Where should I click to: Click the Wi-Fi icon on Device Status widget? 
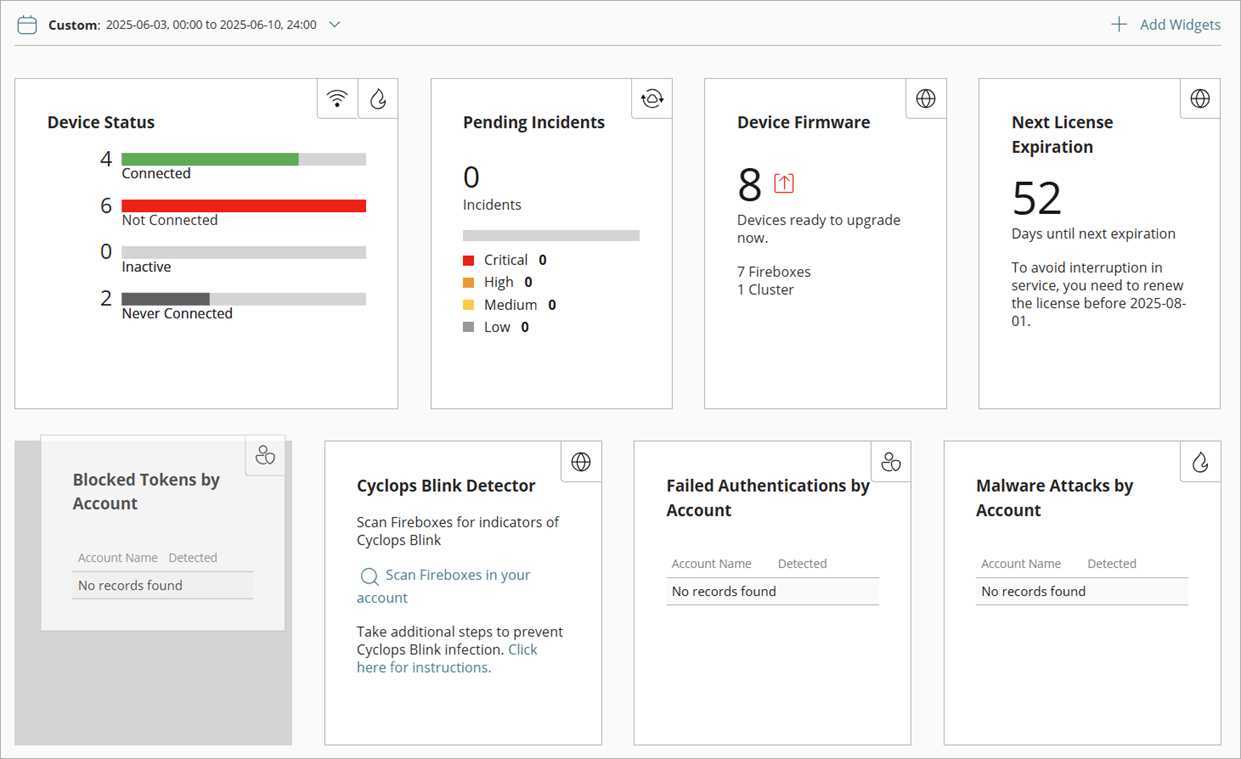coord(337,98)
